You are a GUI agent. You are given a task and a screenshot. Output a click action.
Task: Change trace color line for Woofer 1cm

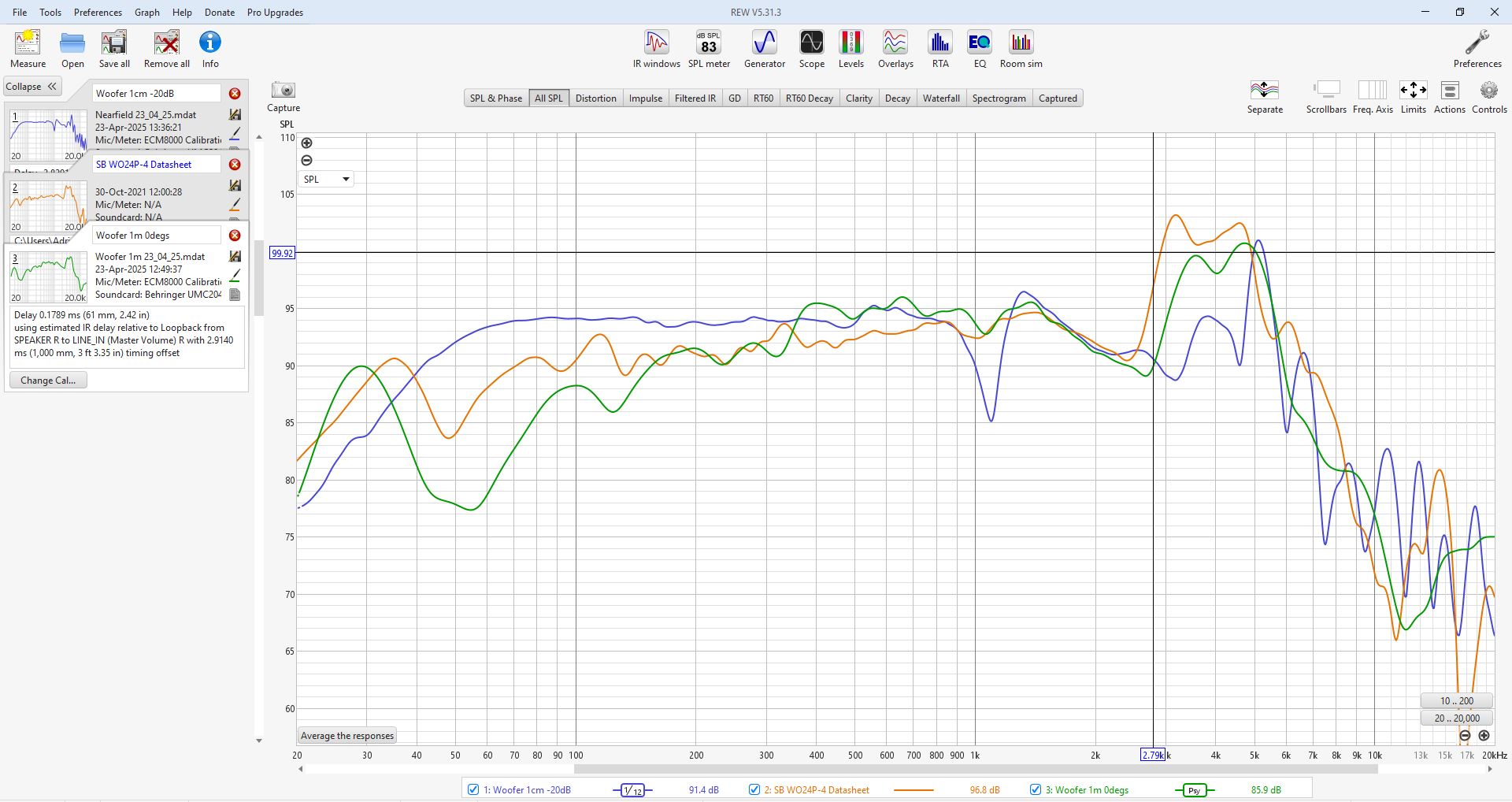(x=235, y=135)
